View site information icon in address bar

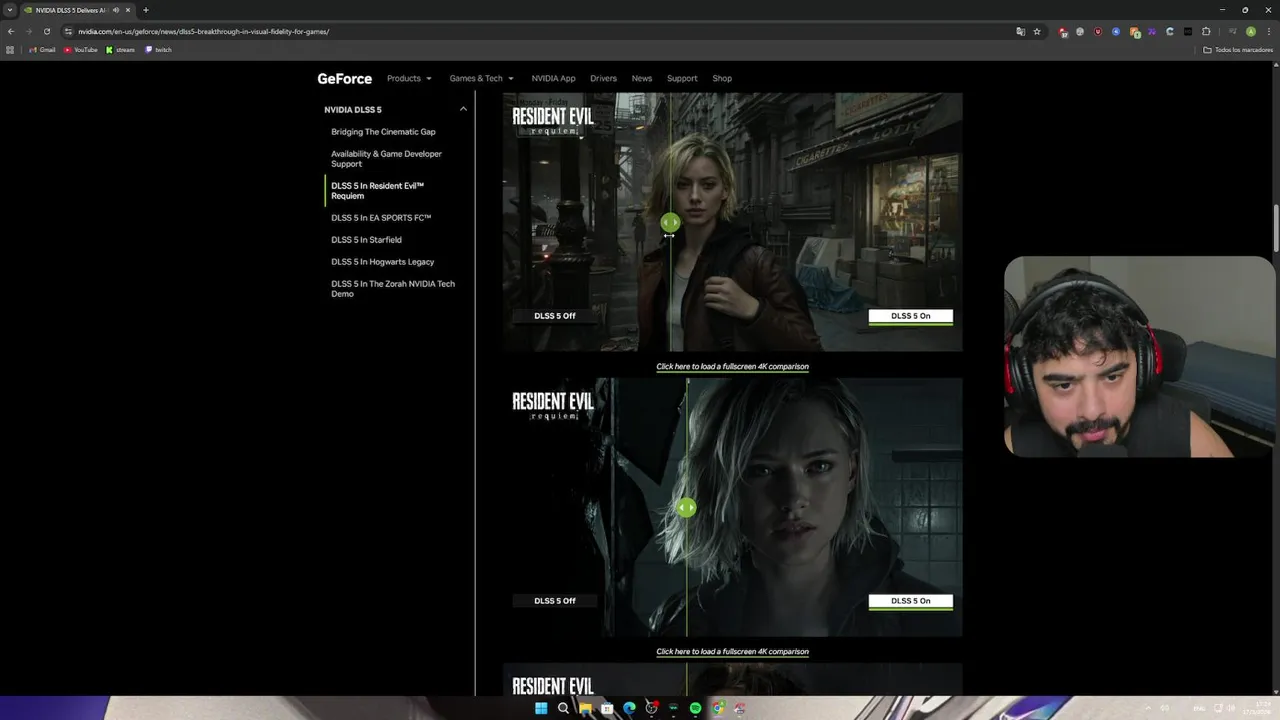click(x=68, y=31)
